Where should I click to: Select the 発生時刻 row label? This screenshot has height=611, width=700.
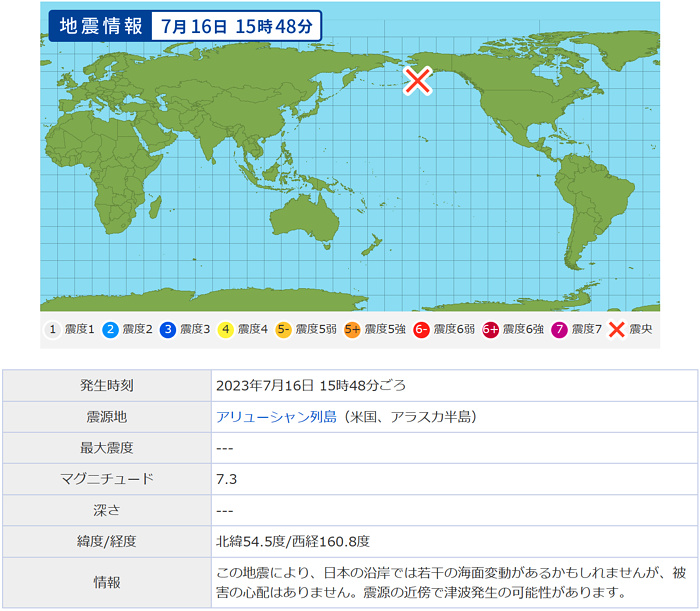coord(107,386)
